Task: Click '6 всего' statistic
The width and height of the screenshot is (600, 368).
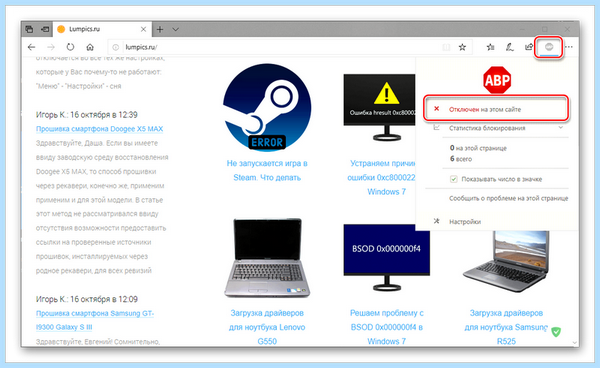Action: click(461, 159)
